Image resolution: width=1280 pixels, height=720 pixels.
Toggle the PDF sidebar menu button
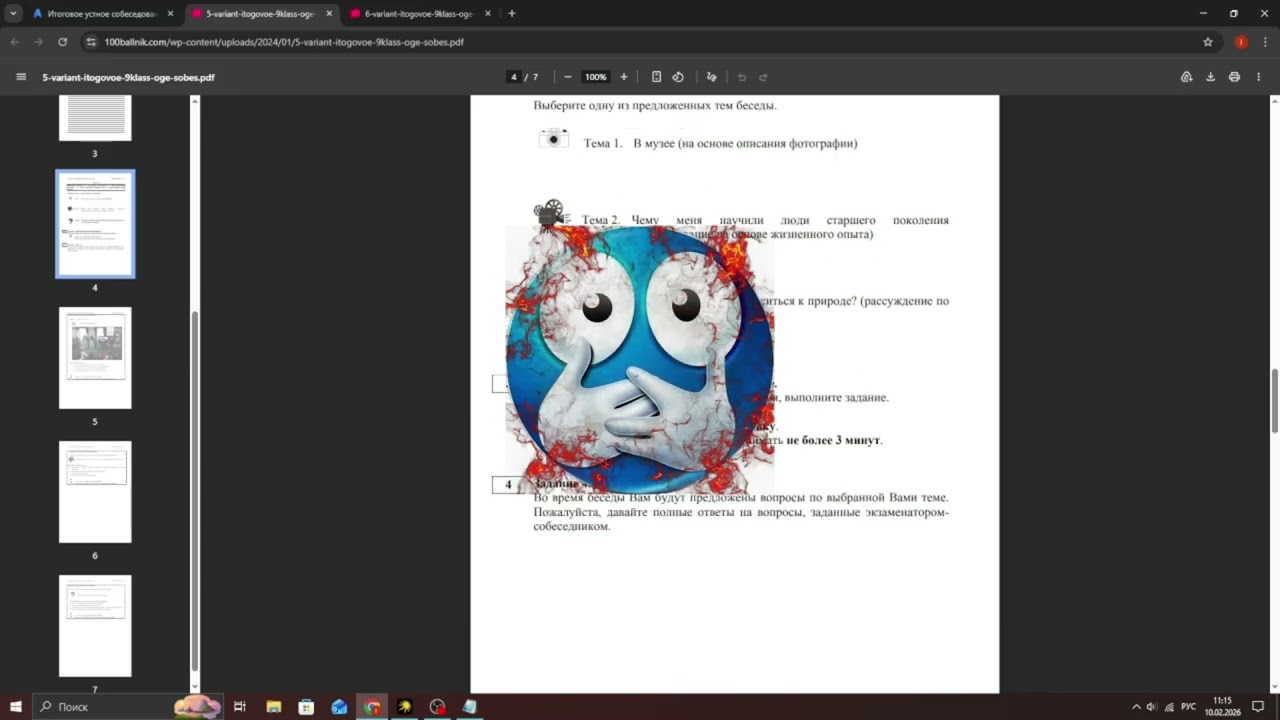[21, 77]
